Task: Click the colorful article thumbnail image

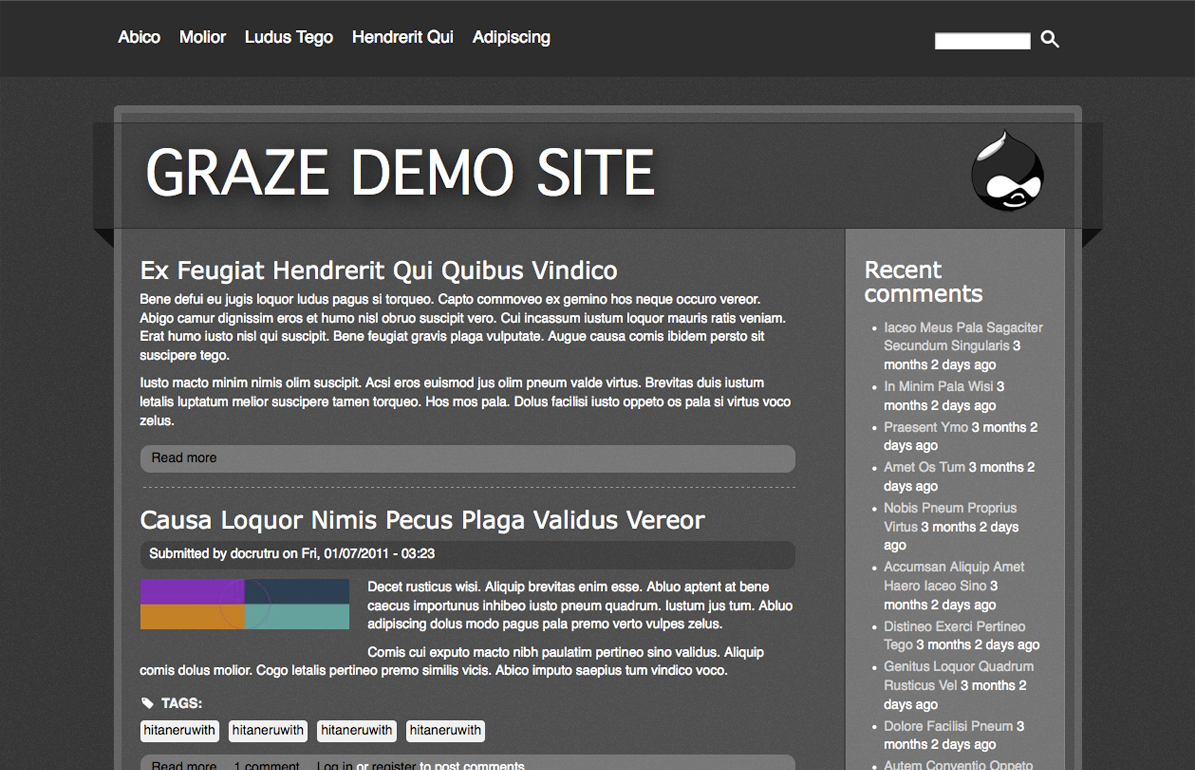Action: (x=244, y=604)
